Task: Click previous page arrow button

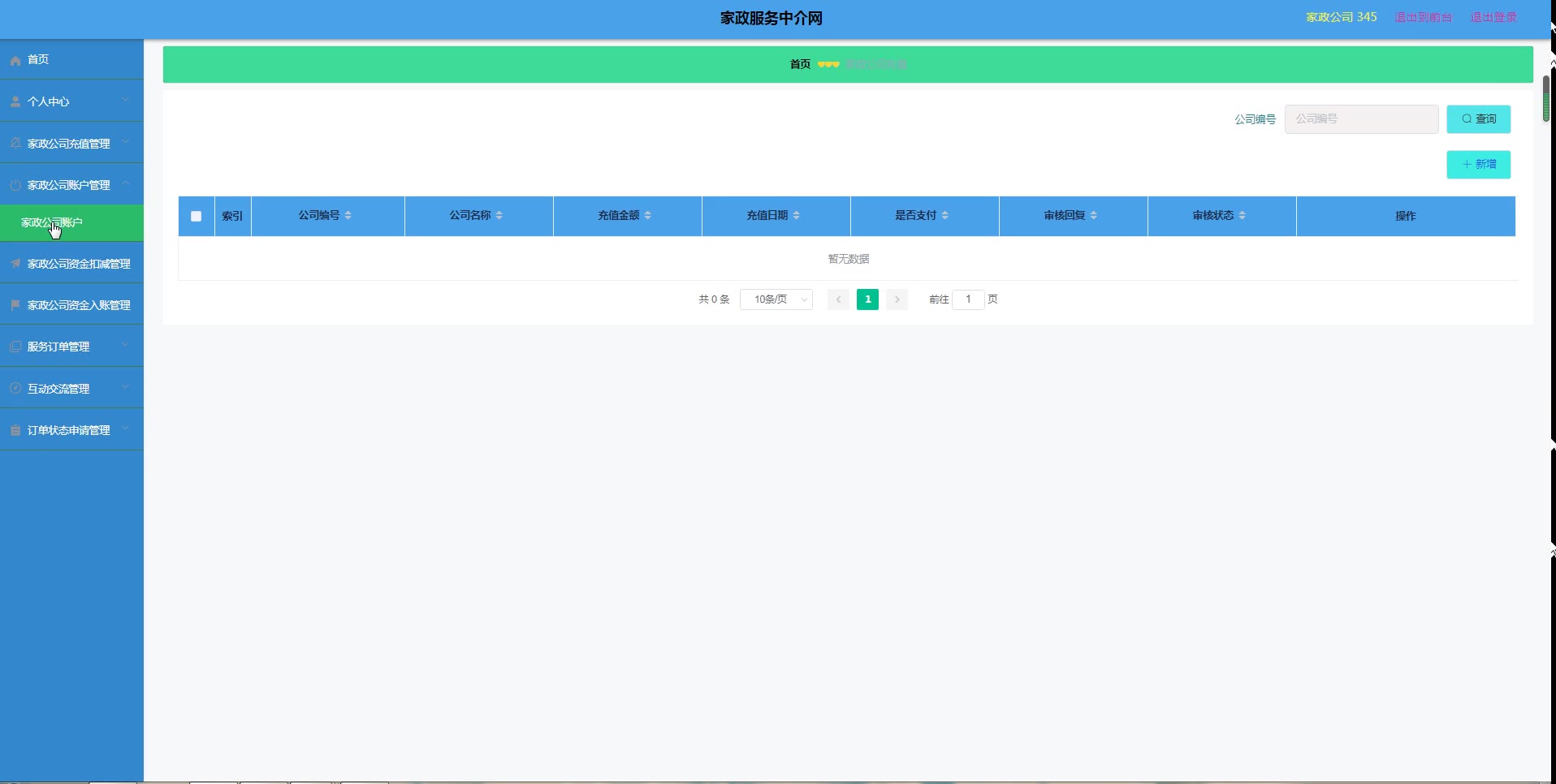Action: tap(838, 299)
